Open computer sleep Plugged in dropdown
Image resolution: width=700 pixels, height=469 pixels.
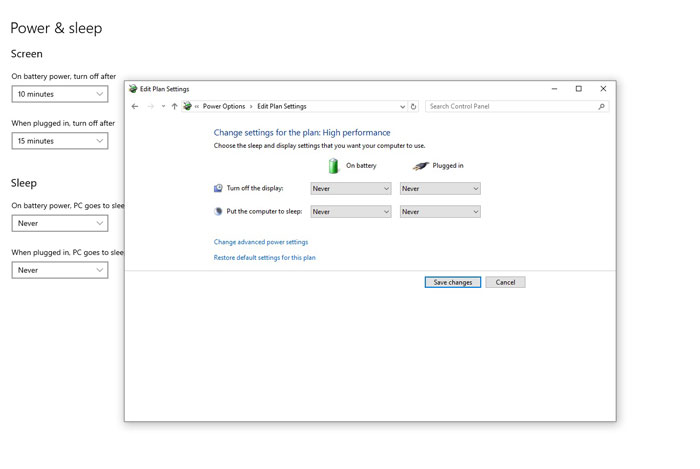click(440, 212)
